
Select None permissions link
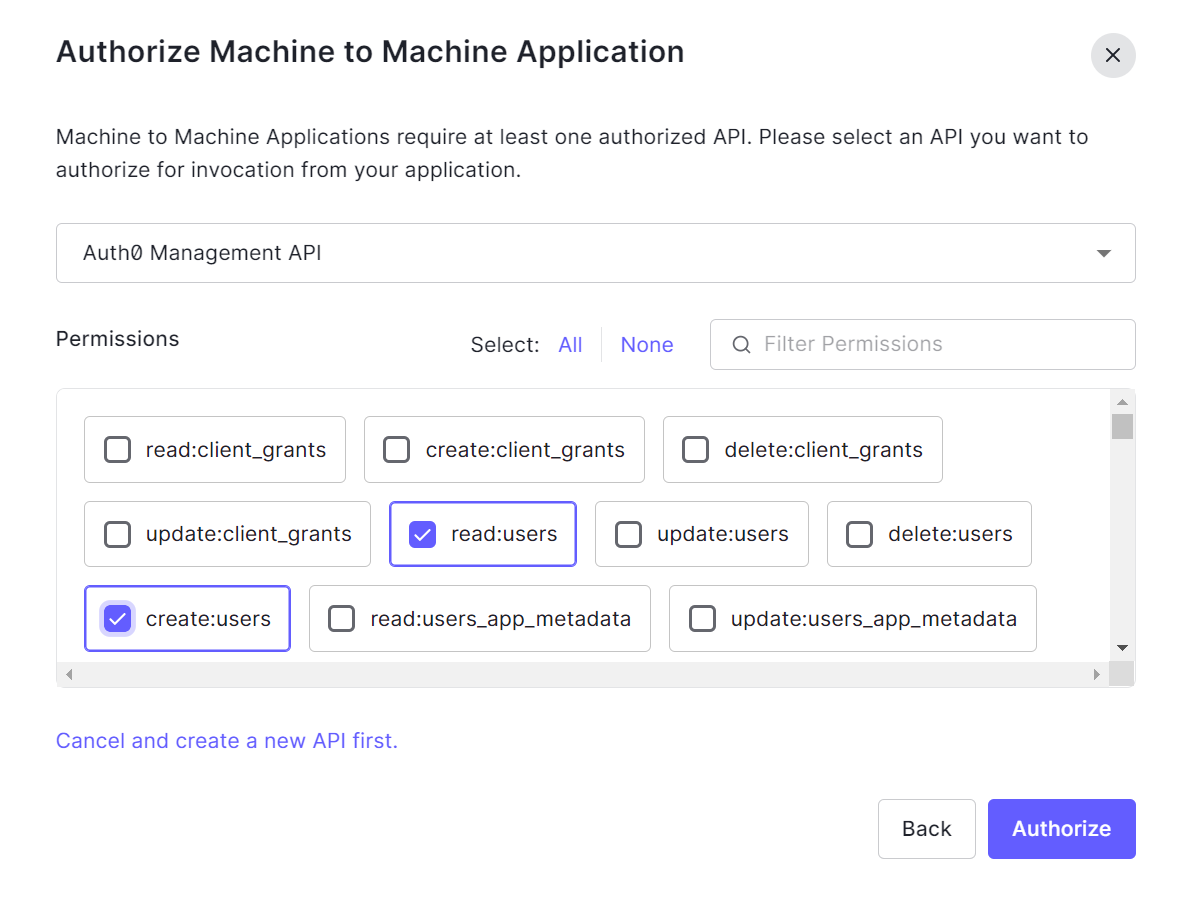coord(646,345)
